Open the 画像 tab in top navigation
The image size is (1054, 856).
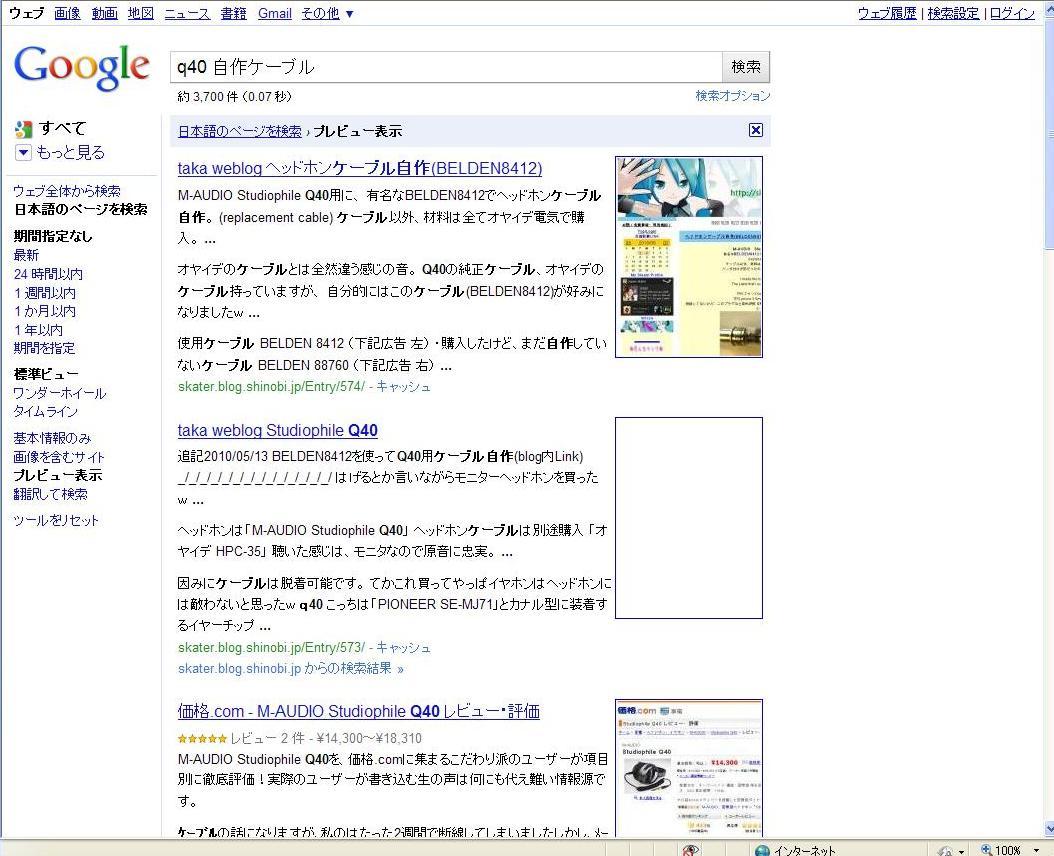[67, 13]
